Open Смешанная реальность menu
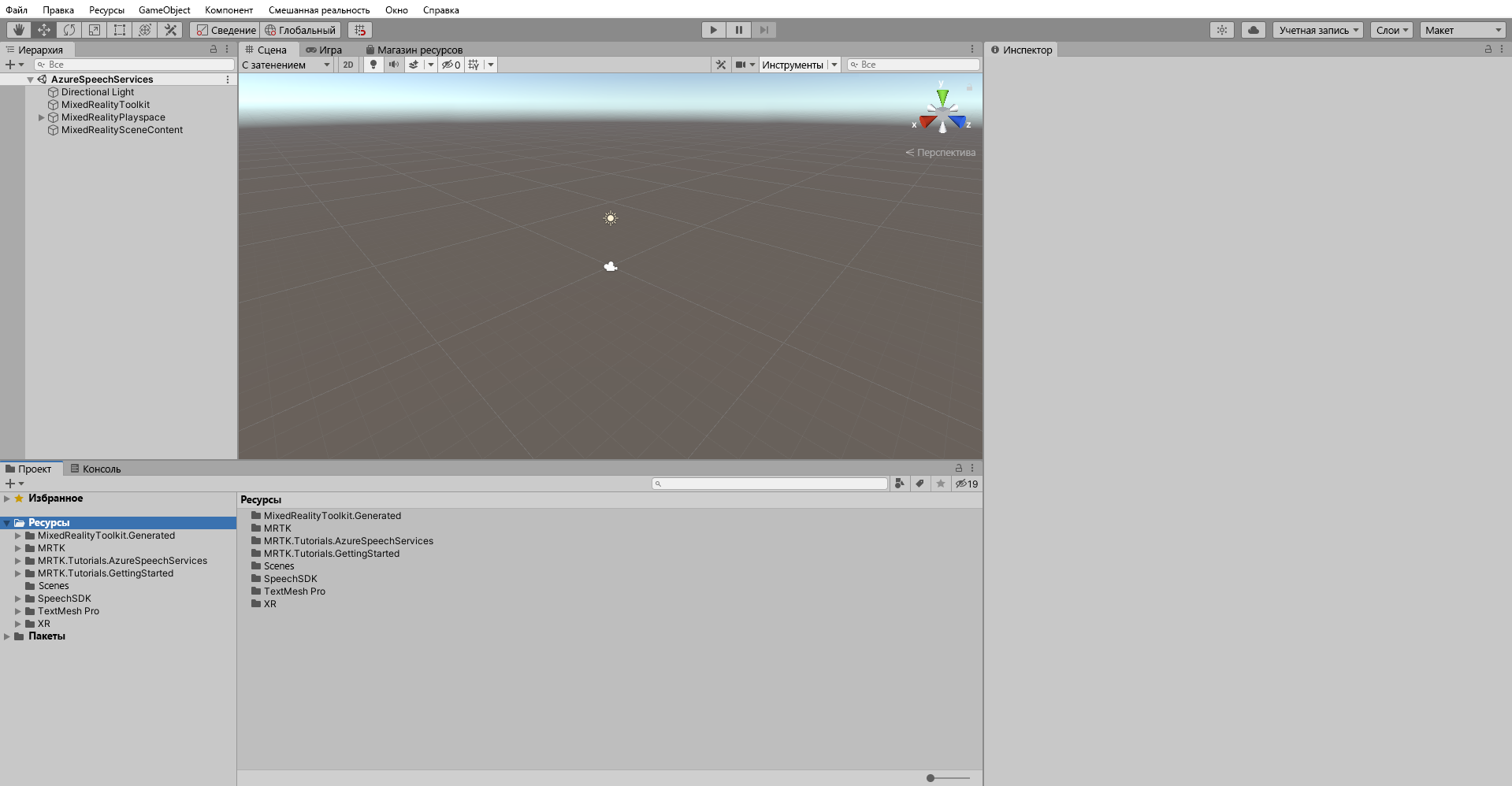This screenshot has height=786, width=1512. pyautogui.click(x=319, y=10)
